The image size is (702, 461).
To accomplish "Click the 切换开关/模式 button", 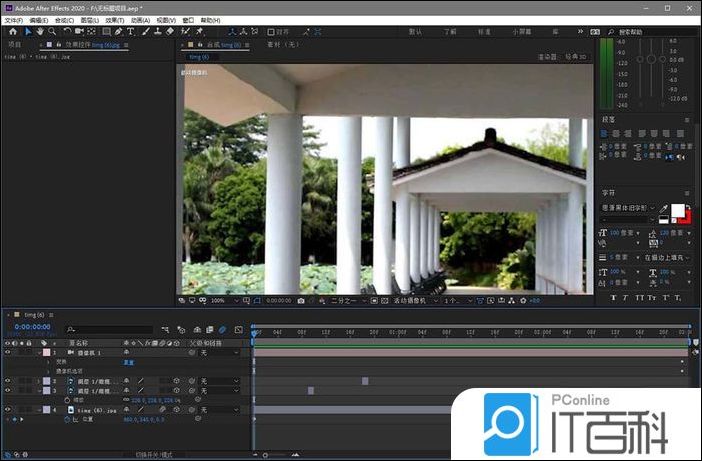I will pos(154,455).
